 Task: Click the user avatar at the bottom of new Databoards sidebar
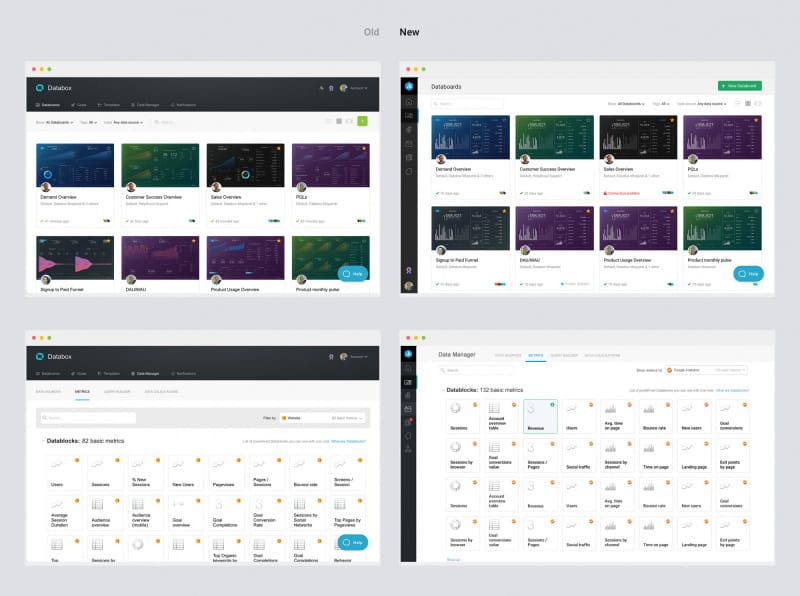[x=409, y=286]
